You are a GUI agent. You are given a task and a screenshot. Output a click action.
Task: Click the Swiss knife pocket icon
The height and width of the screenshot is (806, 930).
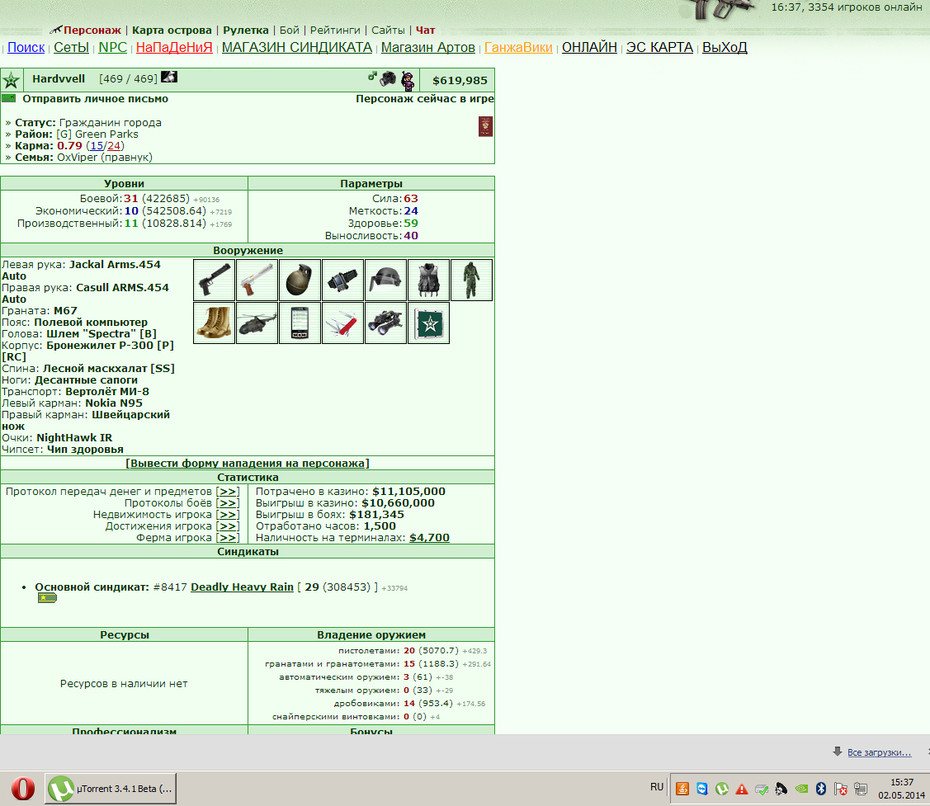tap(343, 323)
